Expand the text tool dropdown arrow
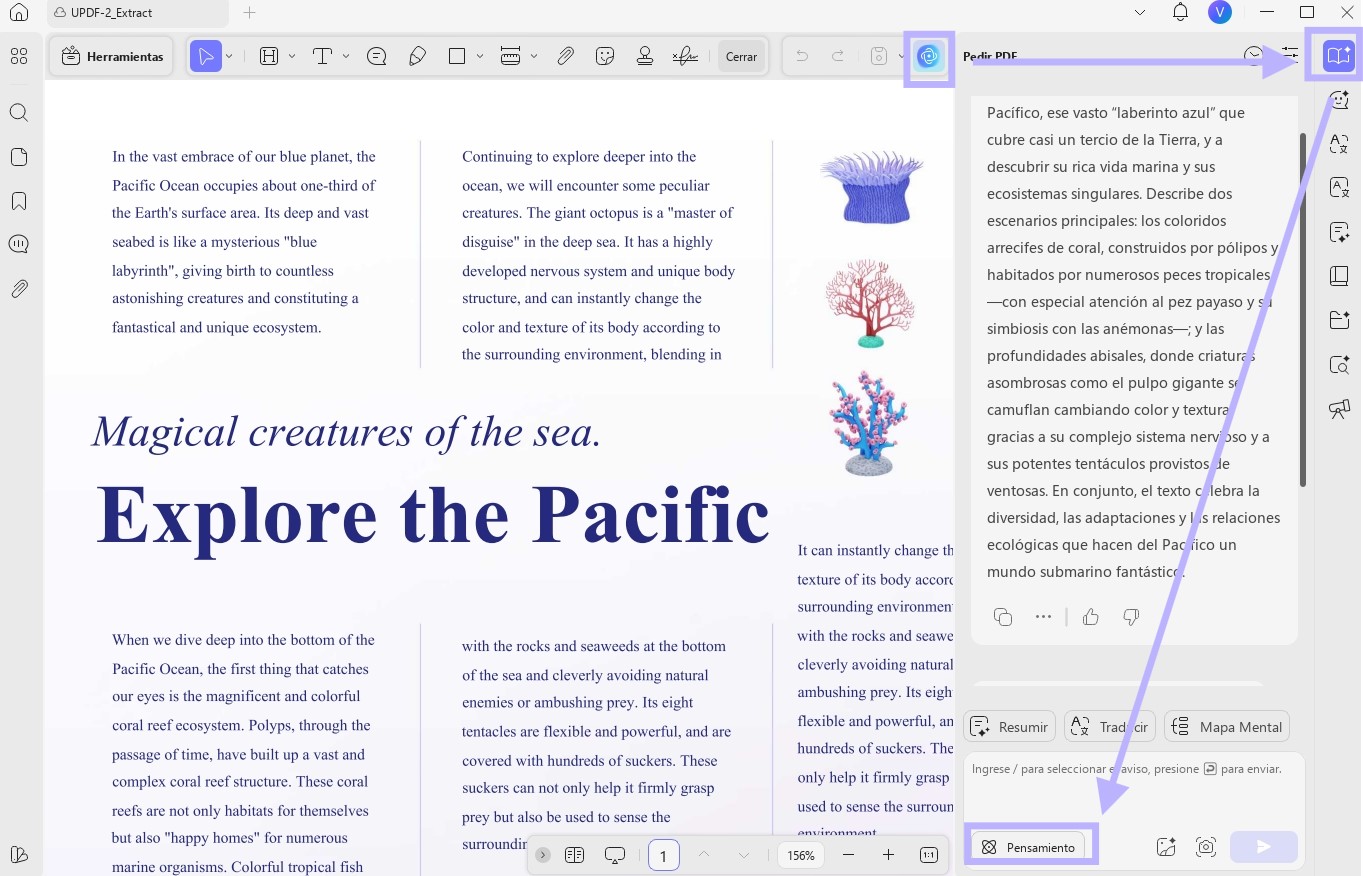 click(346, 57)
